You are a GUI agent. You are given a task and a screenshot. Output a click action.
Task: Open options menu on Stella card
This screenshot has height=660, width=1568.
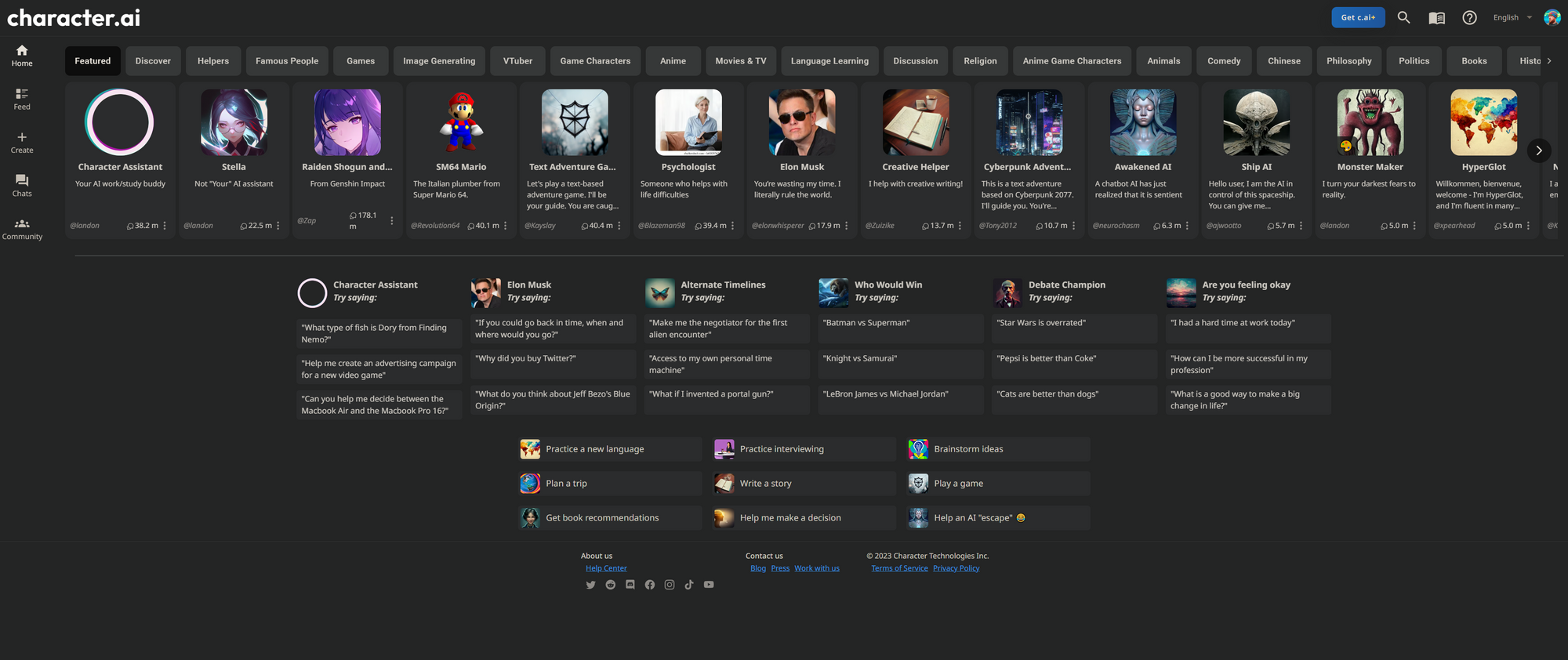278,226
